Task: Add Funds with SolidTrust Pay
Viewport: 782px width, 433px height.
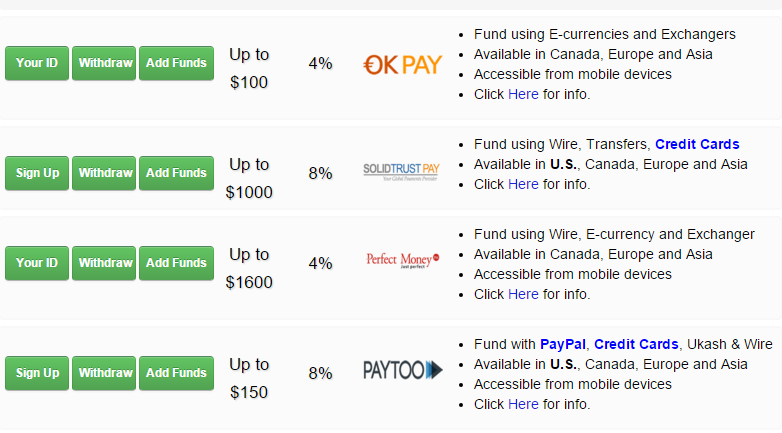Action: point(176,173)
